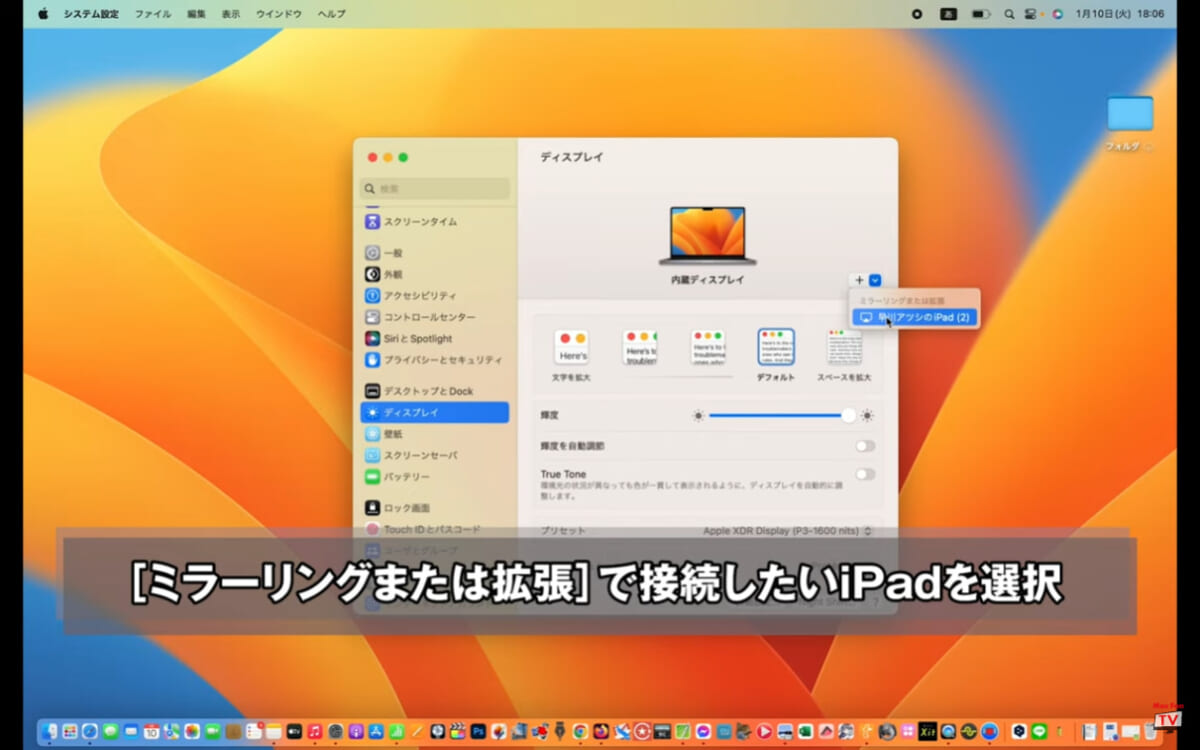Open the フォルダ folder on the desktop
The height and width of the screenshot is (750, 1200).
tap(1130, 113)
